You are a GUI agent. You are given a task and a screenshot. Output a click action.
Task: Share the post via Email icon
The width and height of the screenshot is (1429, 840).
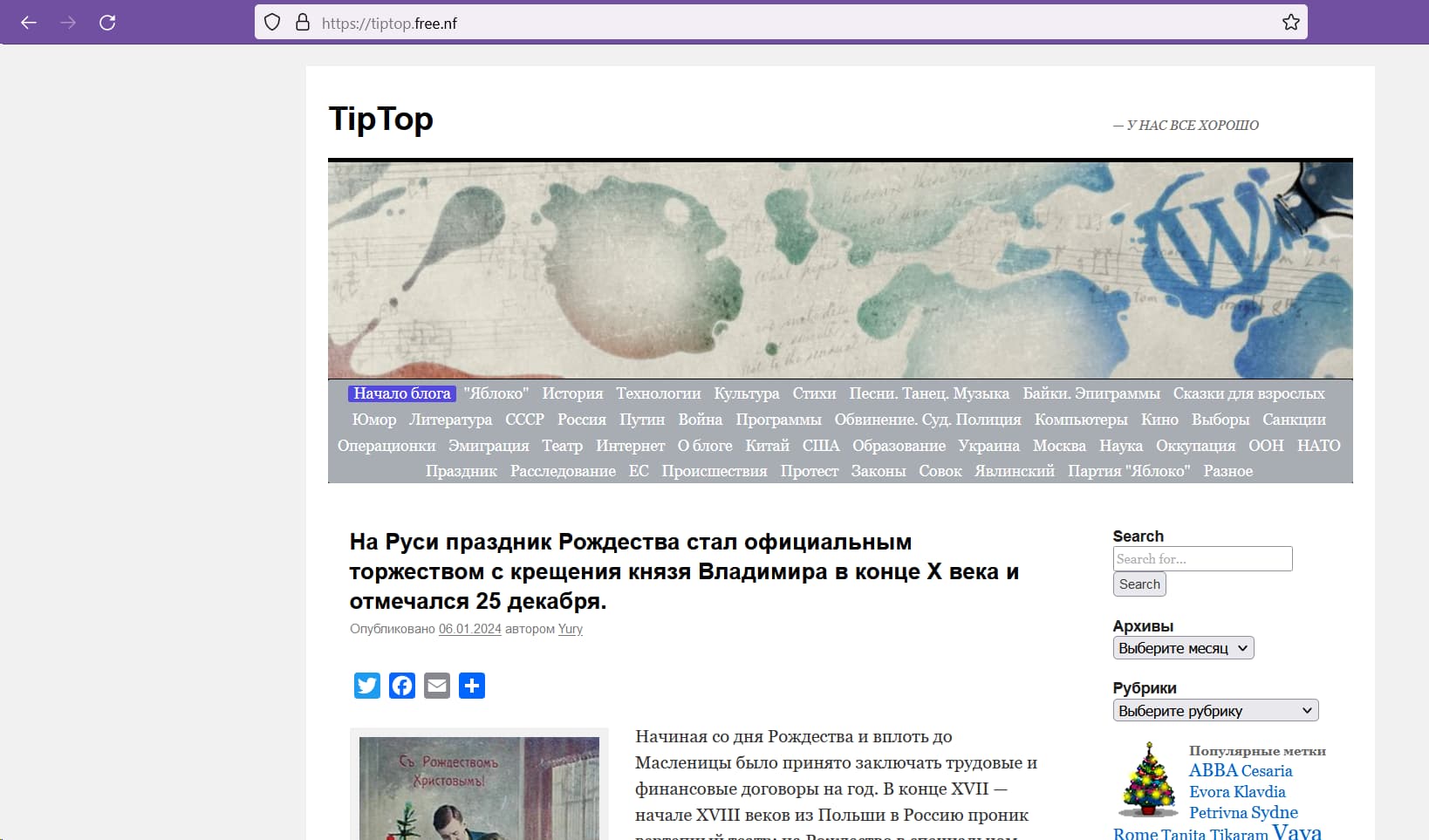click(437, 686)
